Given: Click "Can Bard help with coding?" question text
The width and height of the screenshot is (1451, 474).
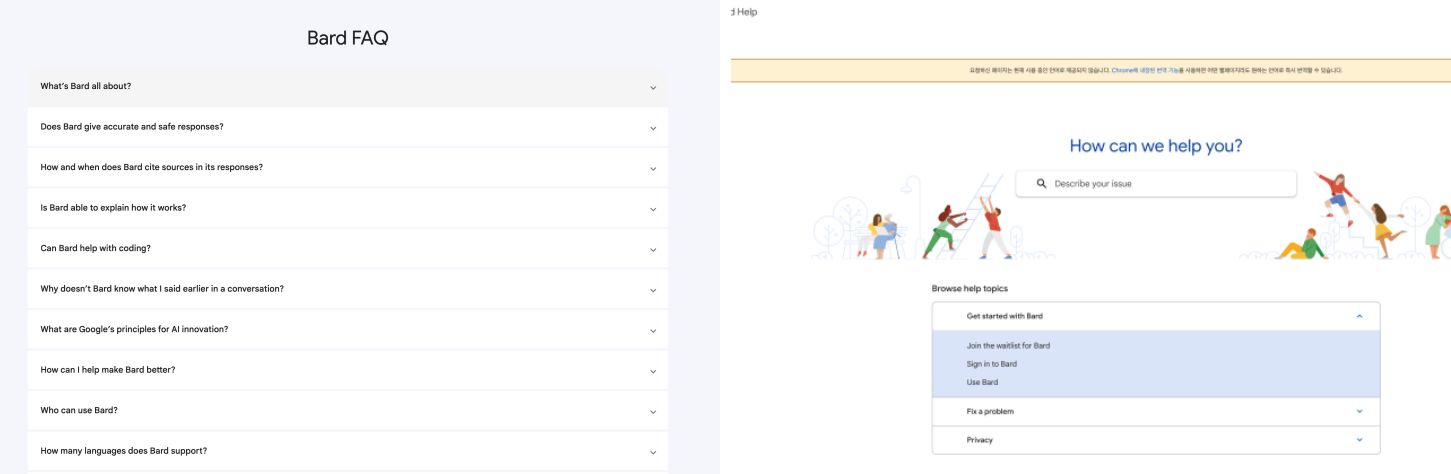Looking at the screenshot, I should click(x=96, y=248).
